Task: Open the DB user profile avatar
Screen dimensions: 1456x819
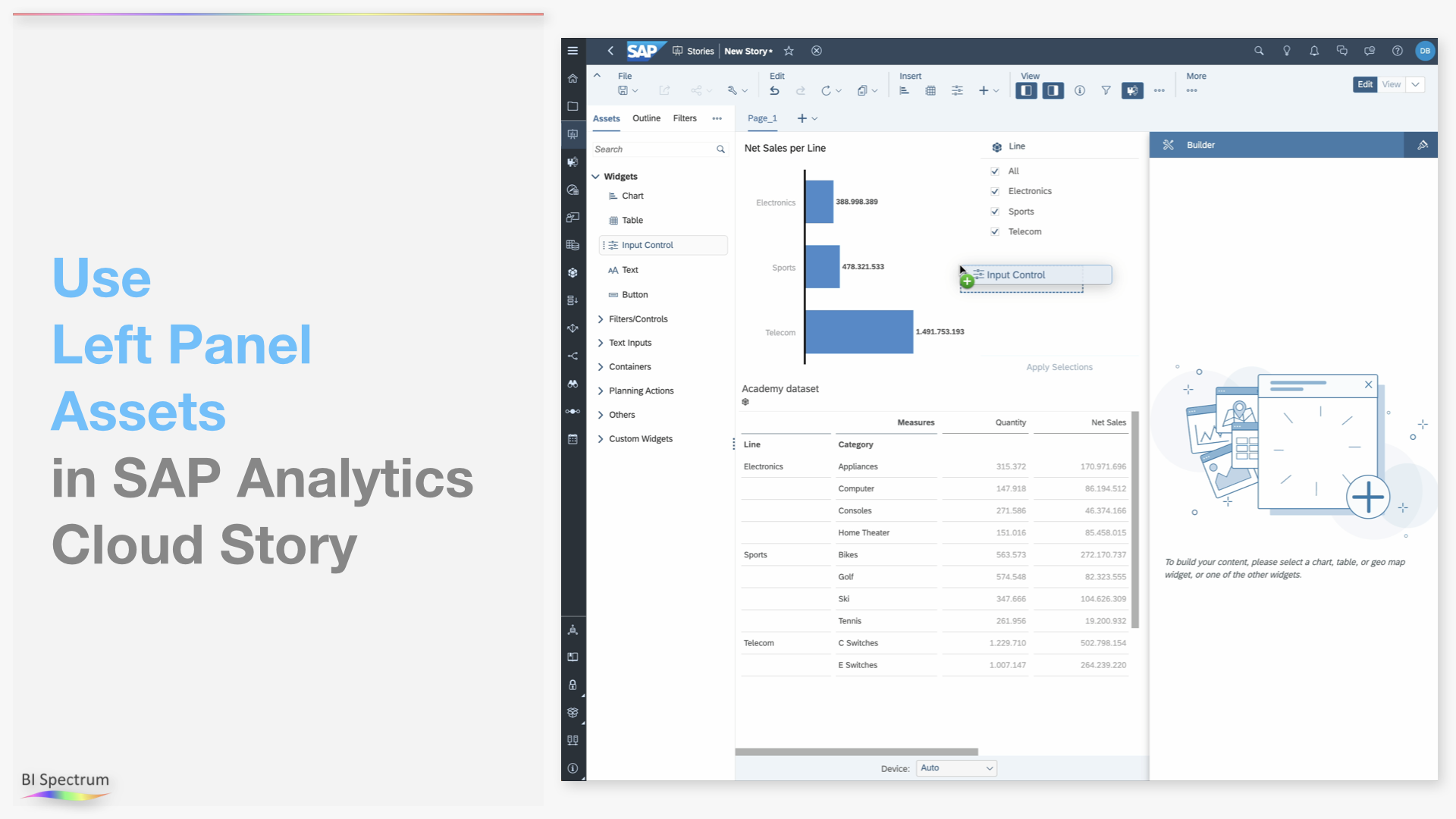Action: point(1425,51)
